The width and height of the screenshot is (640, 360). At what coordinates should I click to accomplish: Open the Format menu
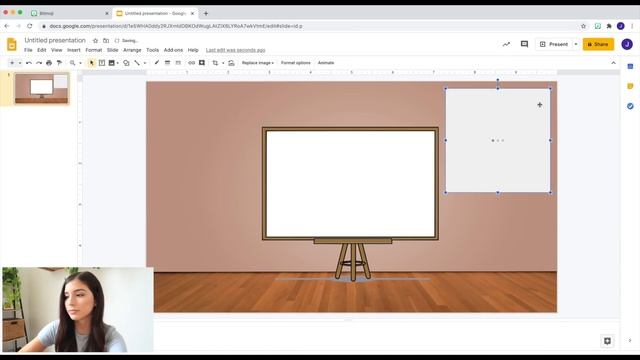pos(93,50)
